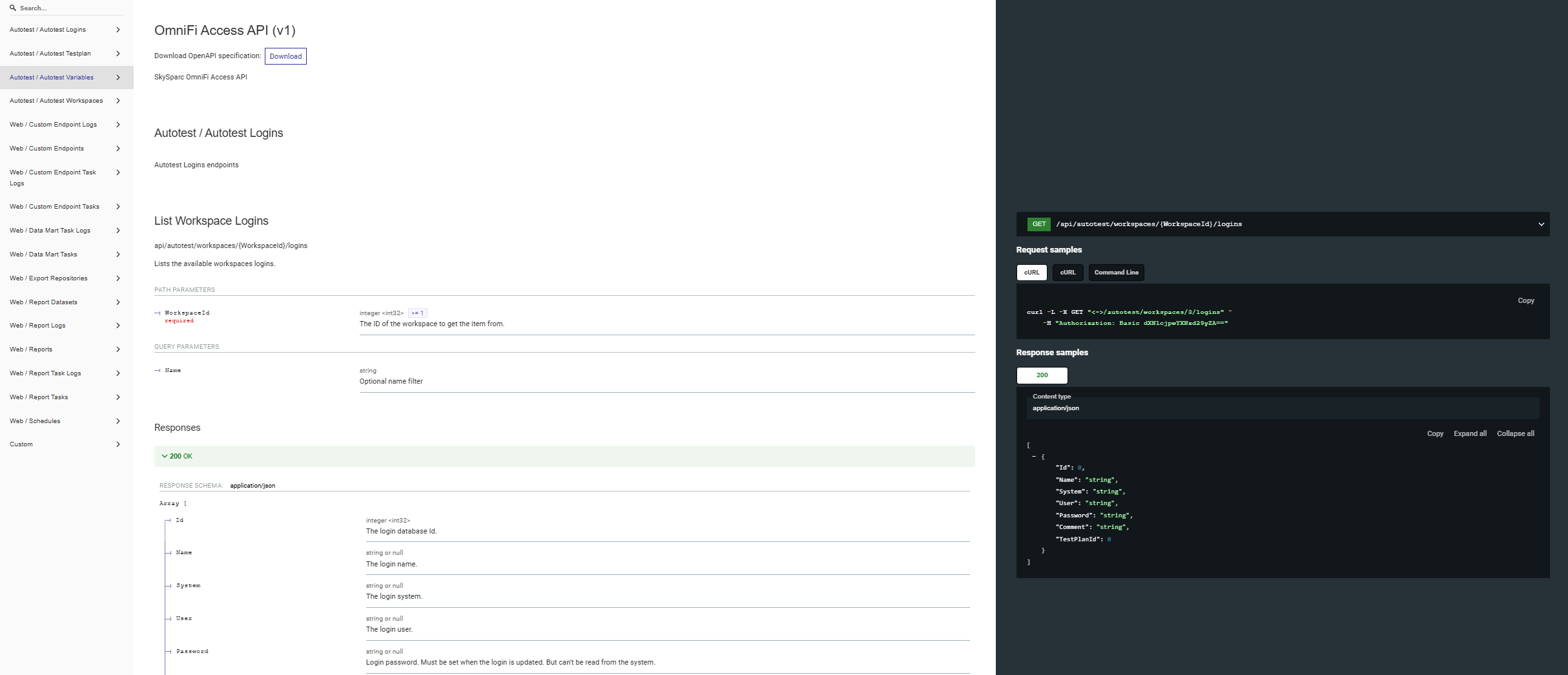This screenshot has width=1568, height=675.
Task: Expand Web / Report Datasets chevron
Action: coord(118,302)
